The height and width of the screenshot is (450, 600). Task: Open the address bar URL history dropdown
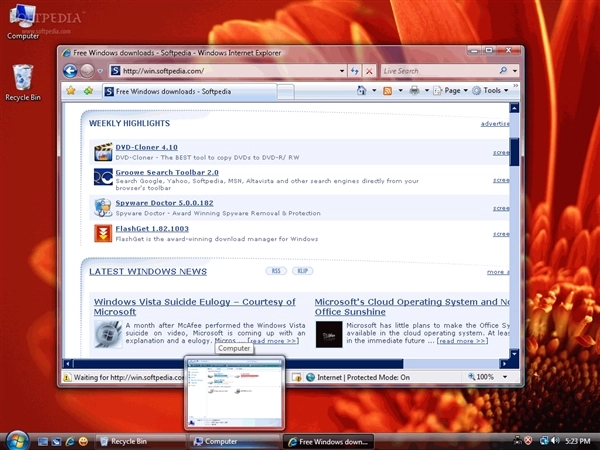click(x=340, y=71)
